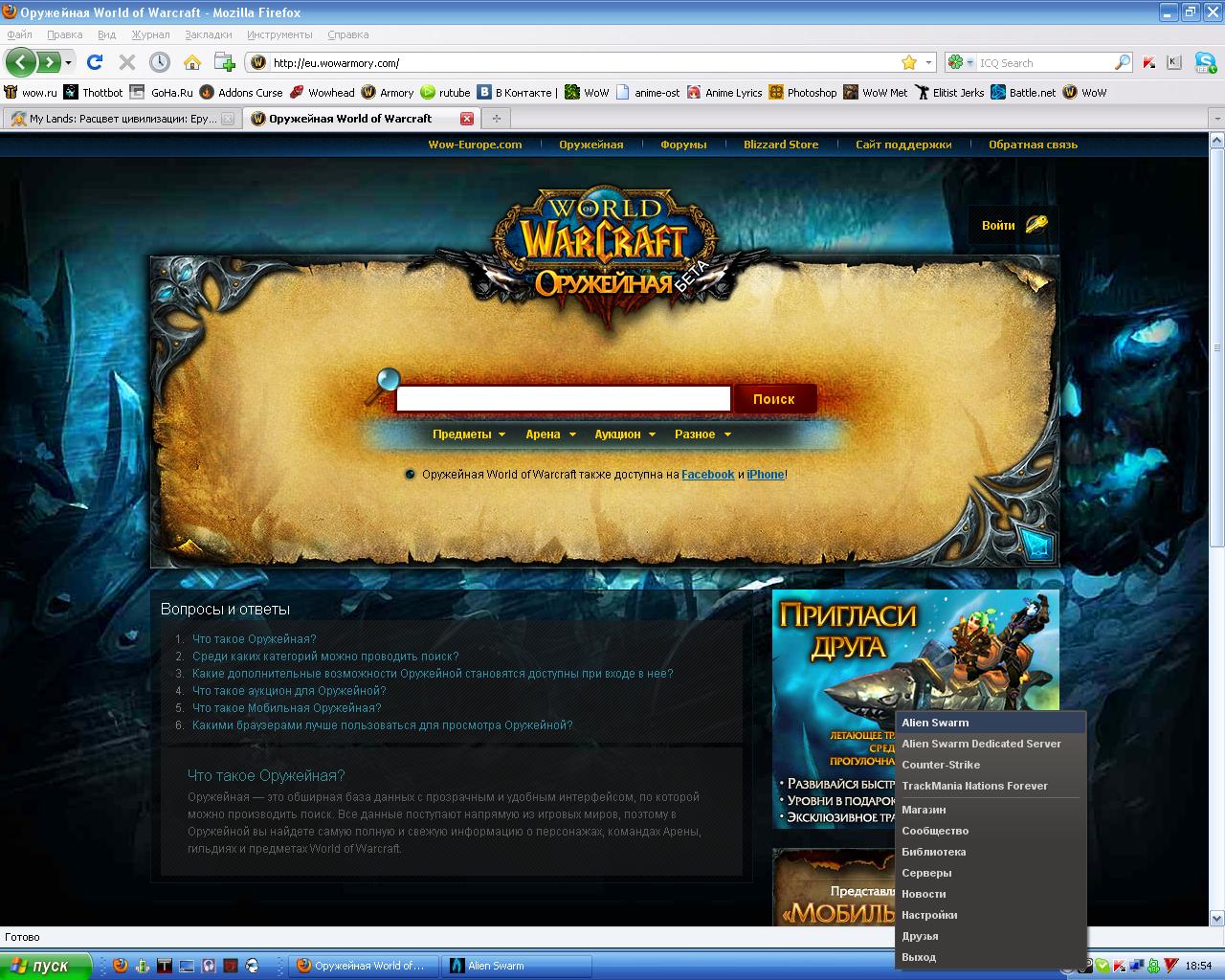
Task: Click the green ICQ flower tray icon
Action: tap(1154, 966)
